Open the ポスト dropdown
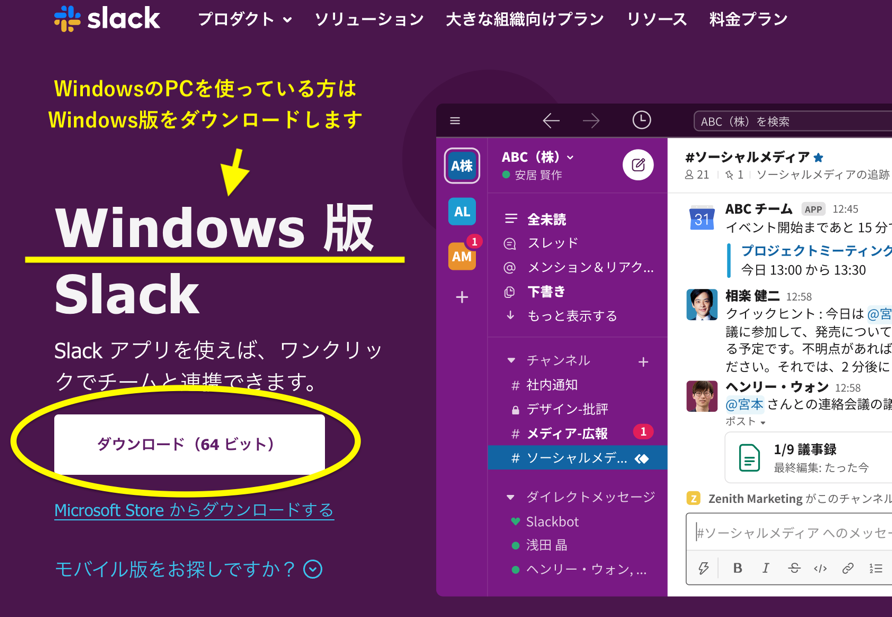This screenshot has height=617, width=892. [x=745, y=421]
